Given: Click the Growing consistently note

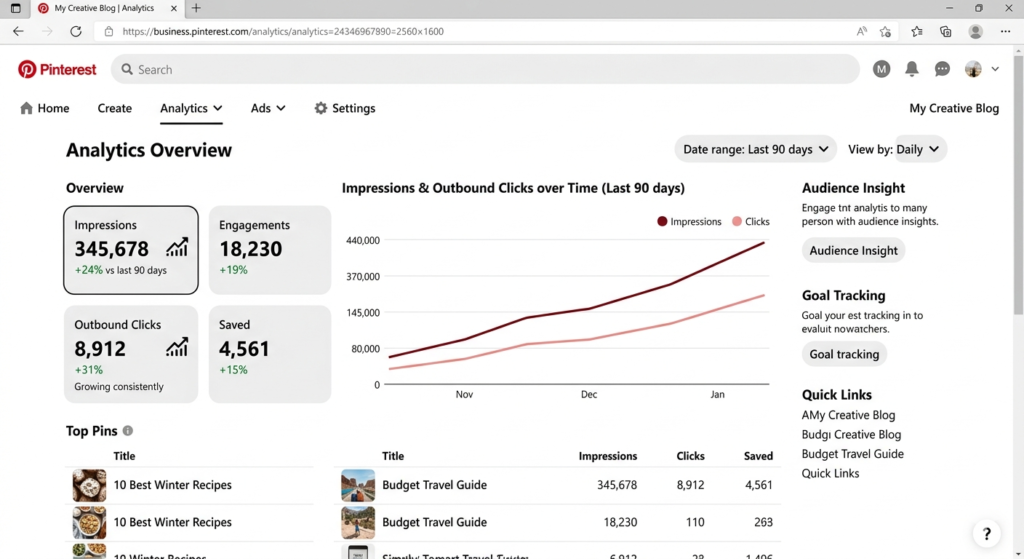Looking at the screenshot, I should (119, 387).
